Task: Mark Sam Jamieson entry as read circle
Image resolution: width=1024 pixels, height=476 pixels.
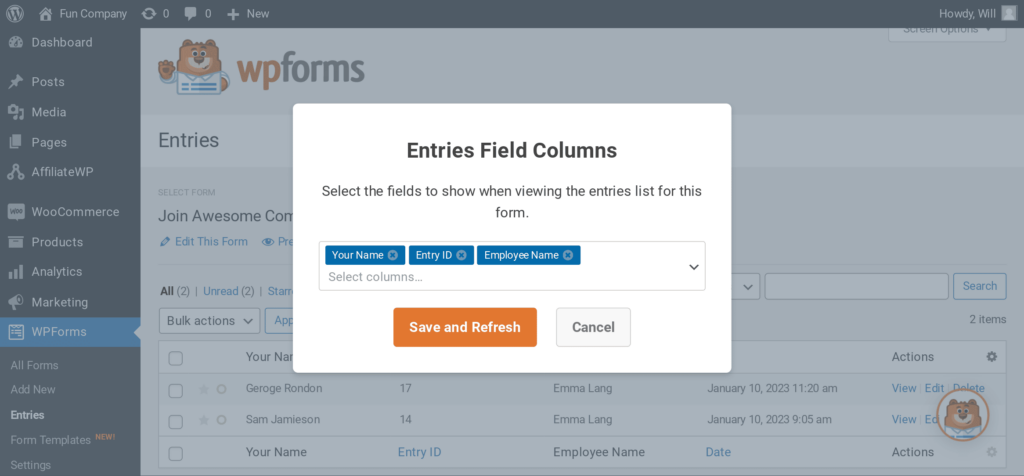Action: pyautogui.click(x=221, y=420)
